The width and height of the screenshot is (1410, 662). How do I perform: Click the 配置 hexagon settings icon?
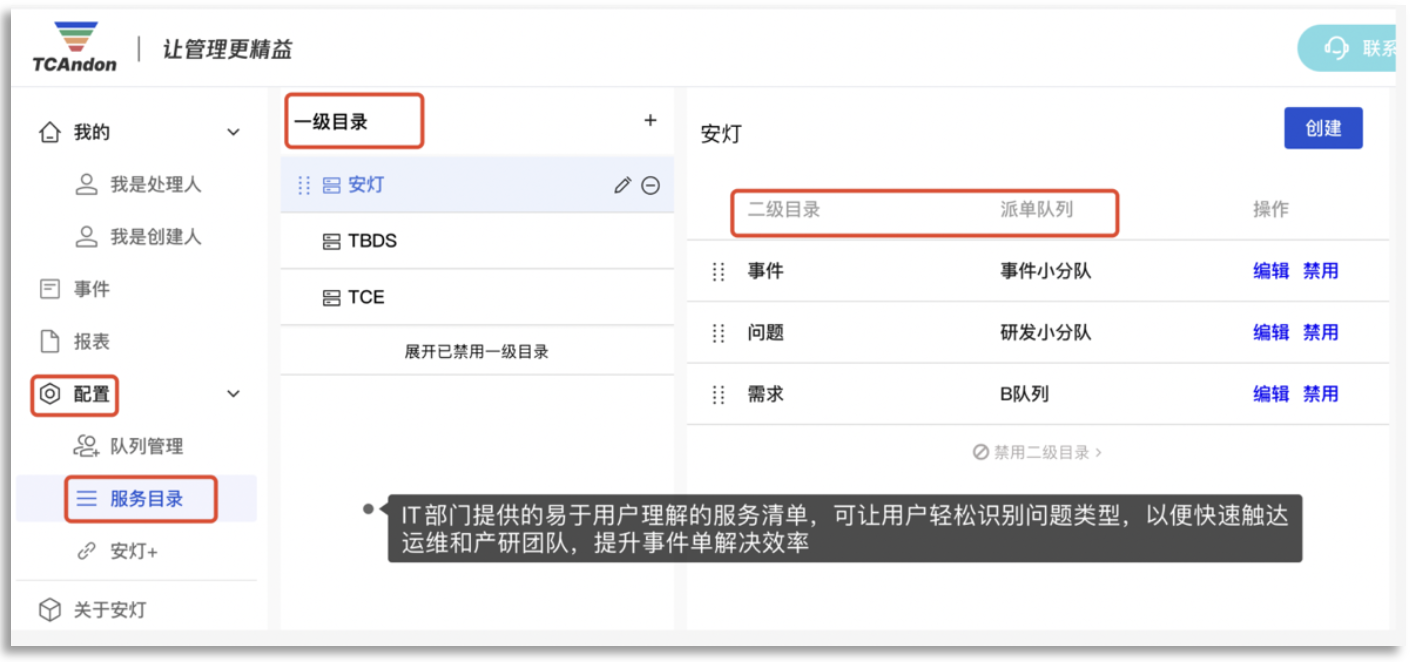pyautogui.click(x=49, y=394)
